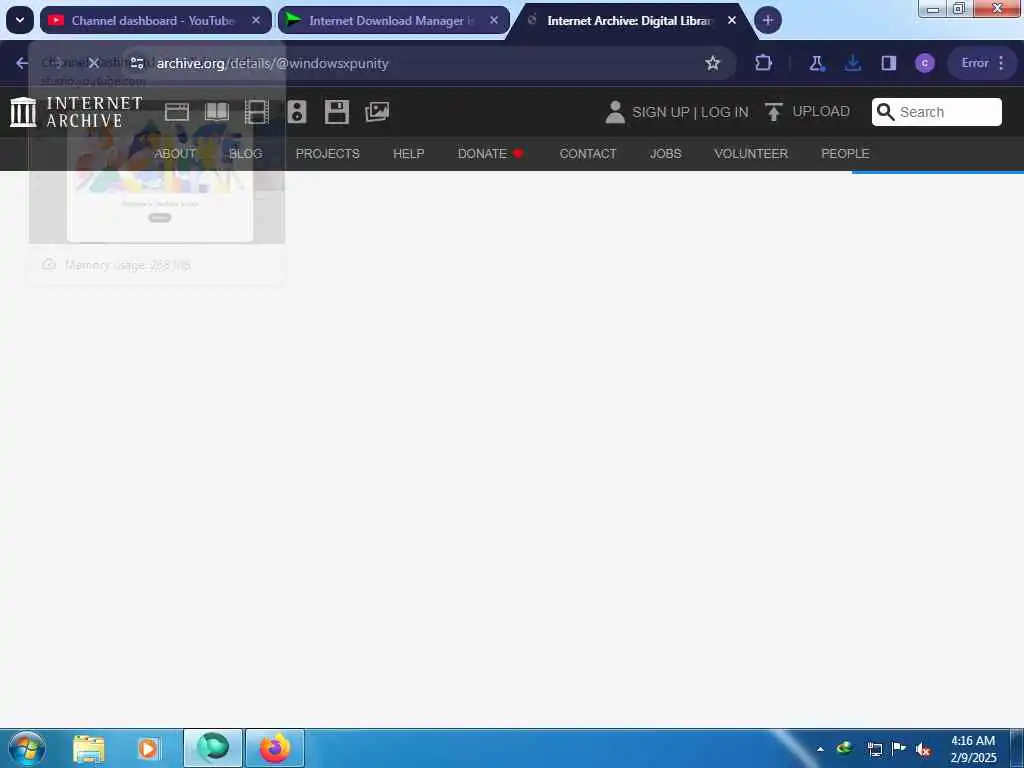Open the SIGN UP link
Viewport: 1024px width, 768px height.
tap(660, 112)
